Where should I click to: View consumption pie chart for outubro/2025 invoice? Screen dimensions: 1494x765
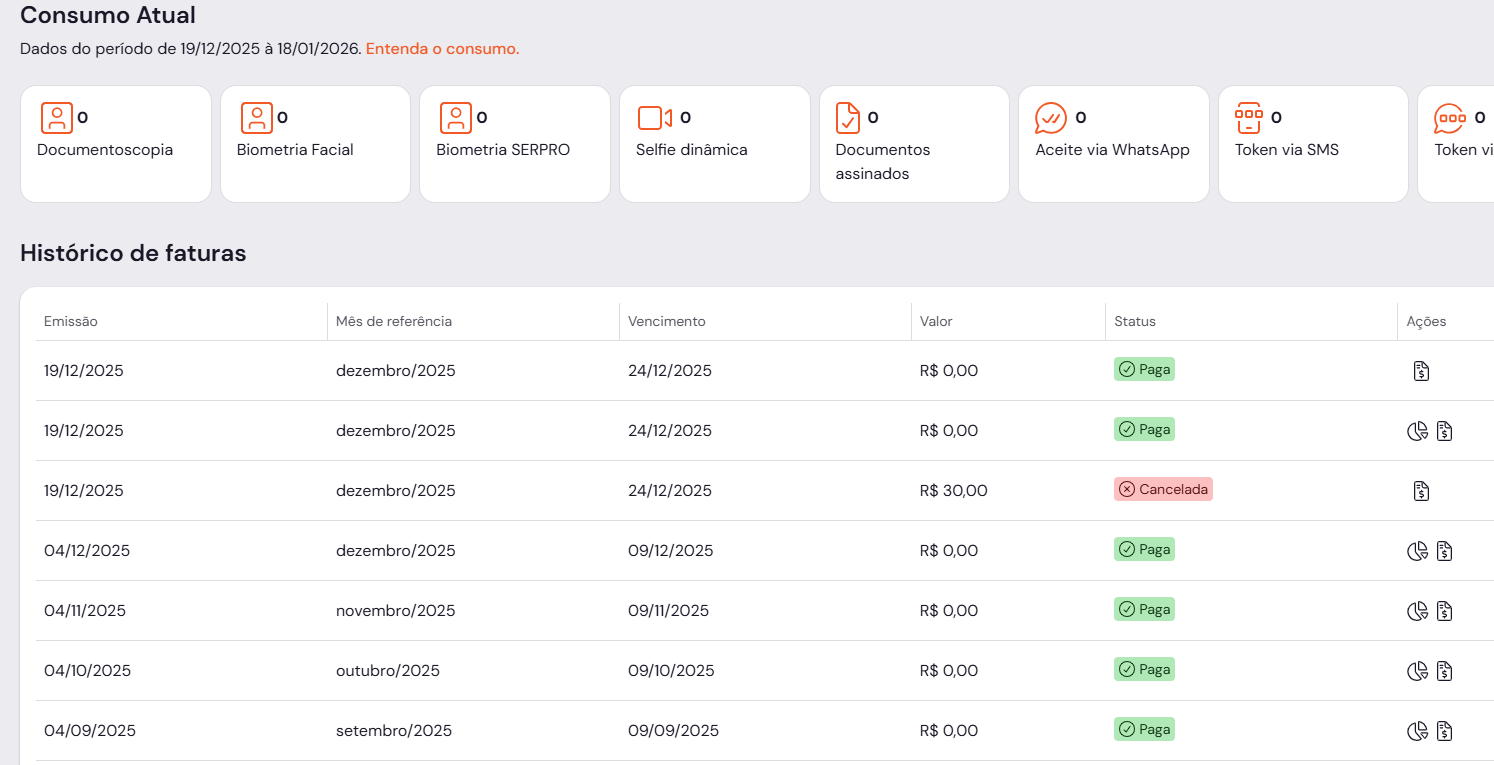coord(1416,671)
